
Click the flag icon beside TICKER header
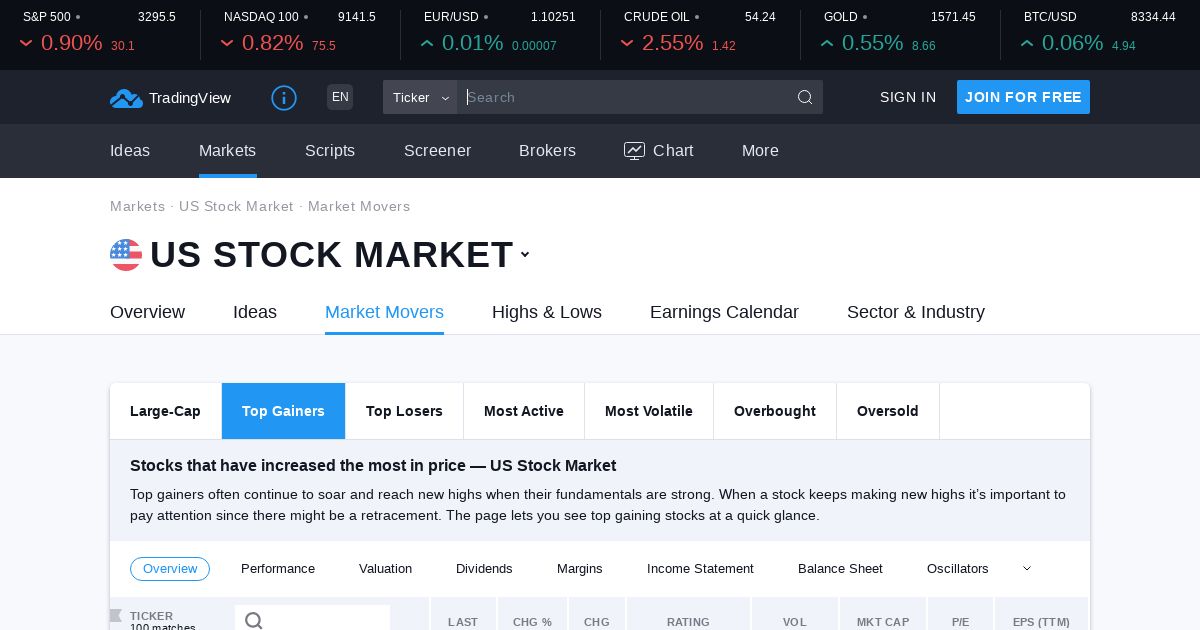coord(116,616)
